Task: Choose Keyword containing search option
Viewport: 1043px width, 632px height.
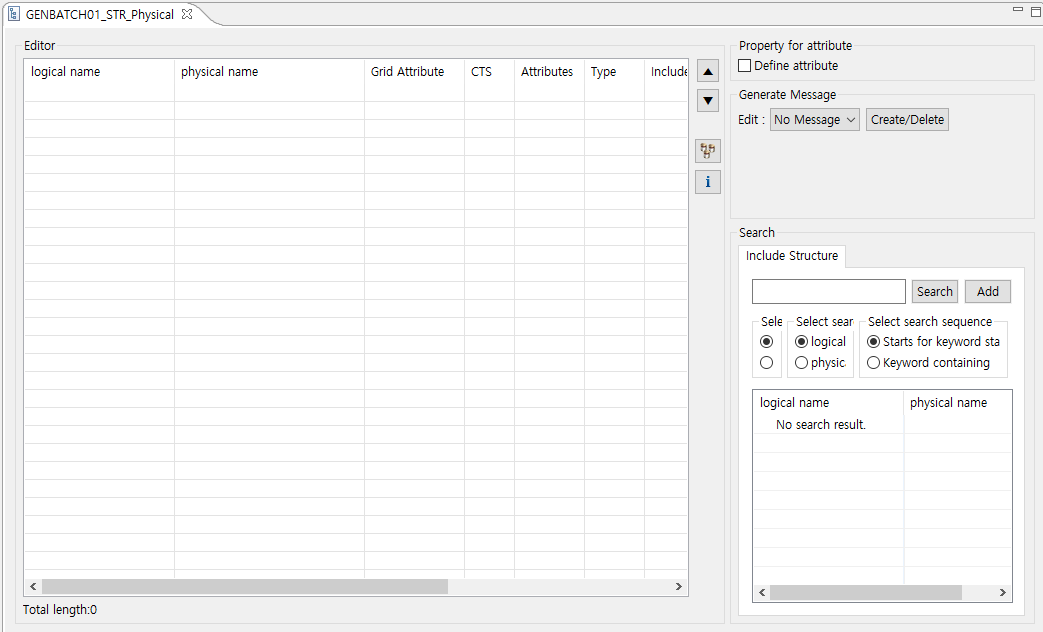Action: [x=874, y=363]
